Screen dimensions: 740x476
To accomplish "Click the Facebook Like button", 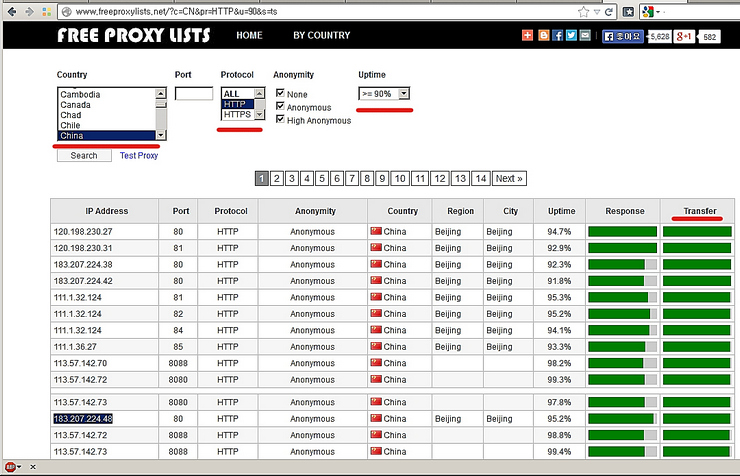I will click(623, 36).
